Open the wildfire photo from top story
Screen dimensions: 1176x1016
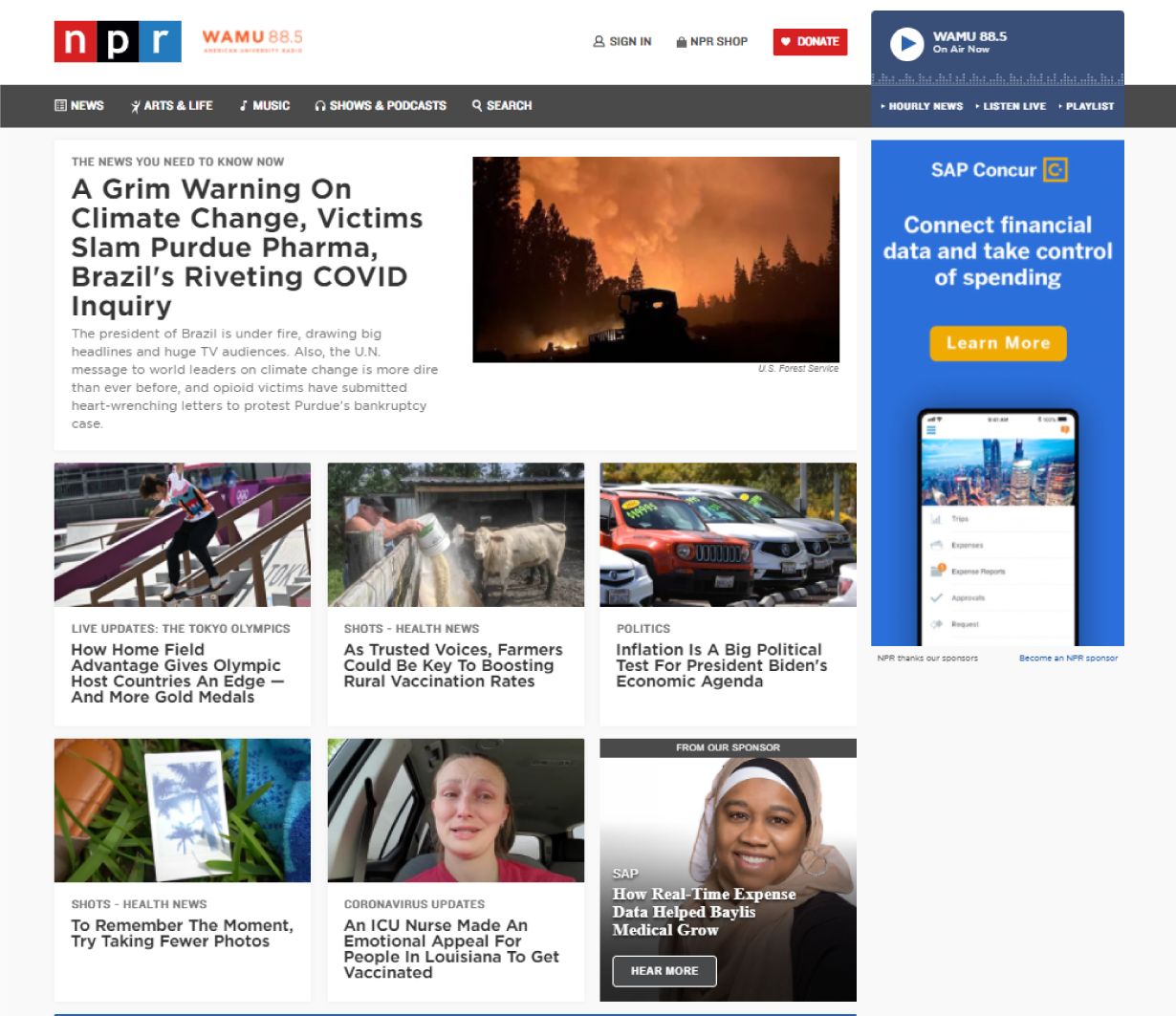tap(656, 259)
